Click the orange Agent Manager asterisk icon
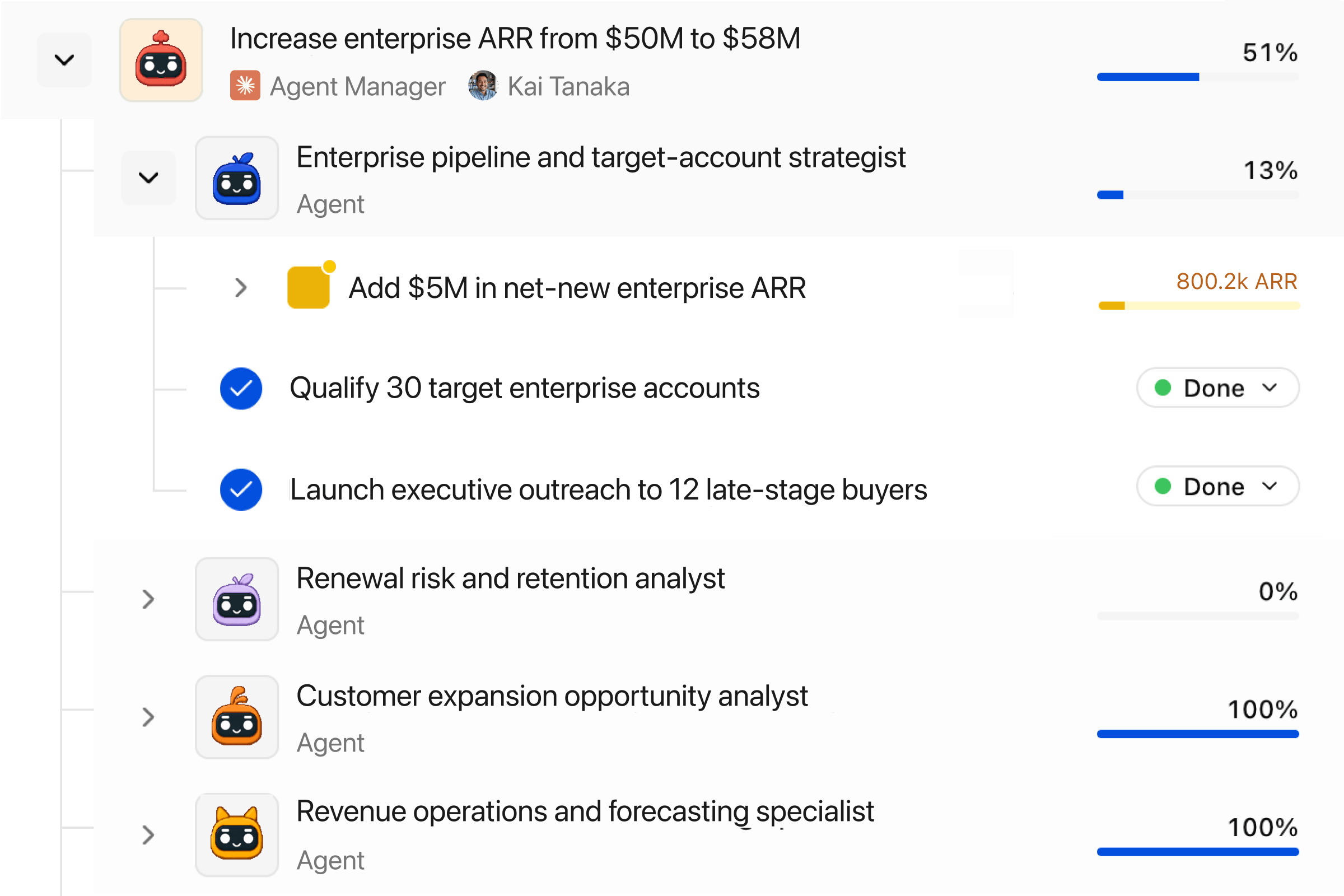Screen dimensions: 1344x896 pyautogui.click(x=245, y=86)
